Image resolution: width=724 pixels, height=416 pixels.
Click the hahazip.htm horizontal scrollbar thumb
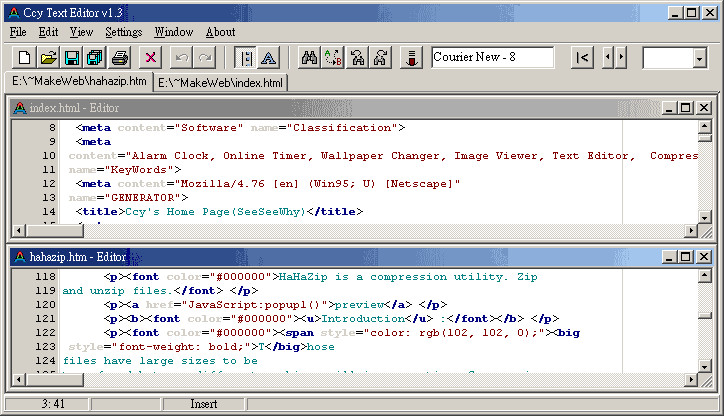[54, 380]
